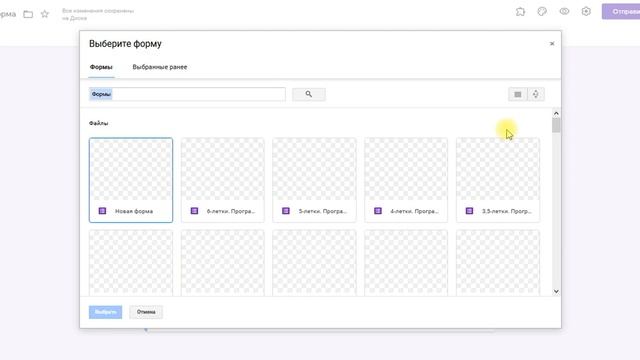Focus the forms search input field
Viewport: 640px width, 360px height.
click(187, 94)
